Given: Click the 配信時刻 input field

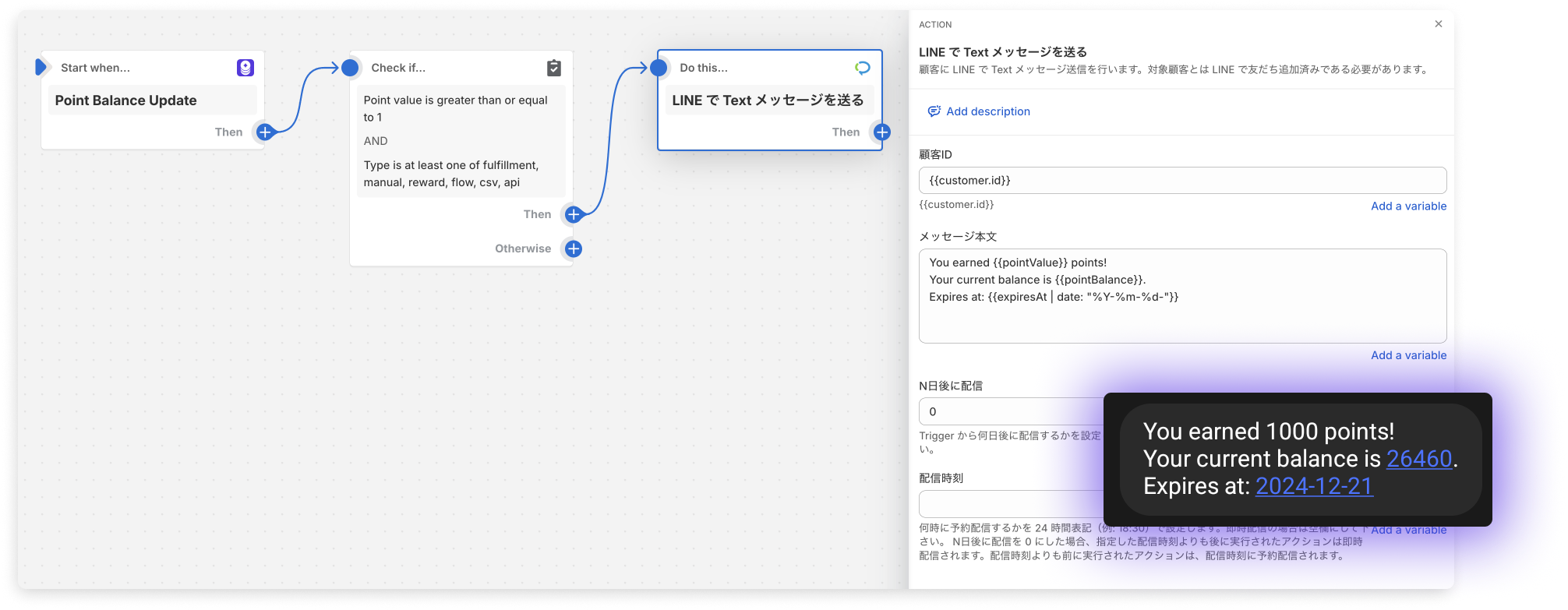Looking at the screenshot, I should 1012,504.
